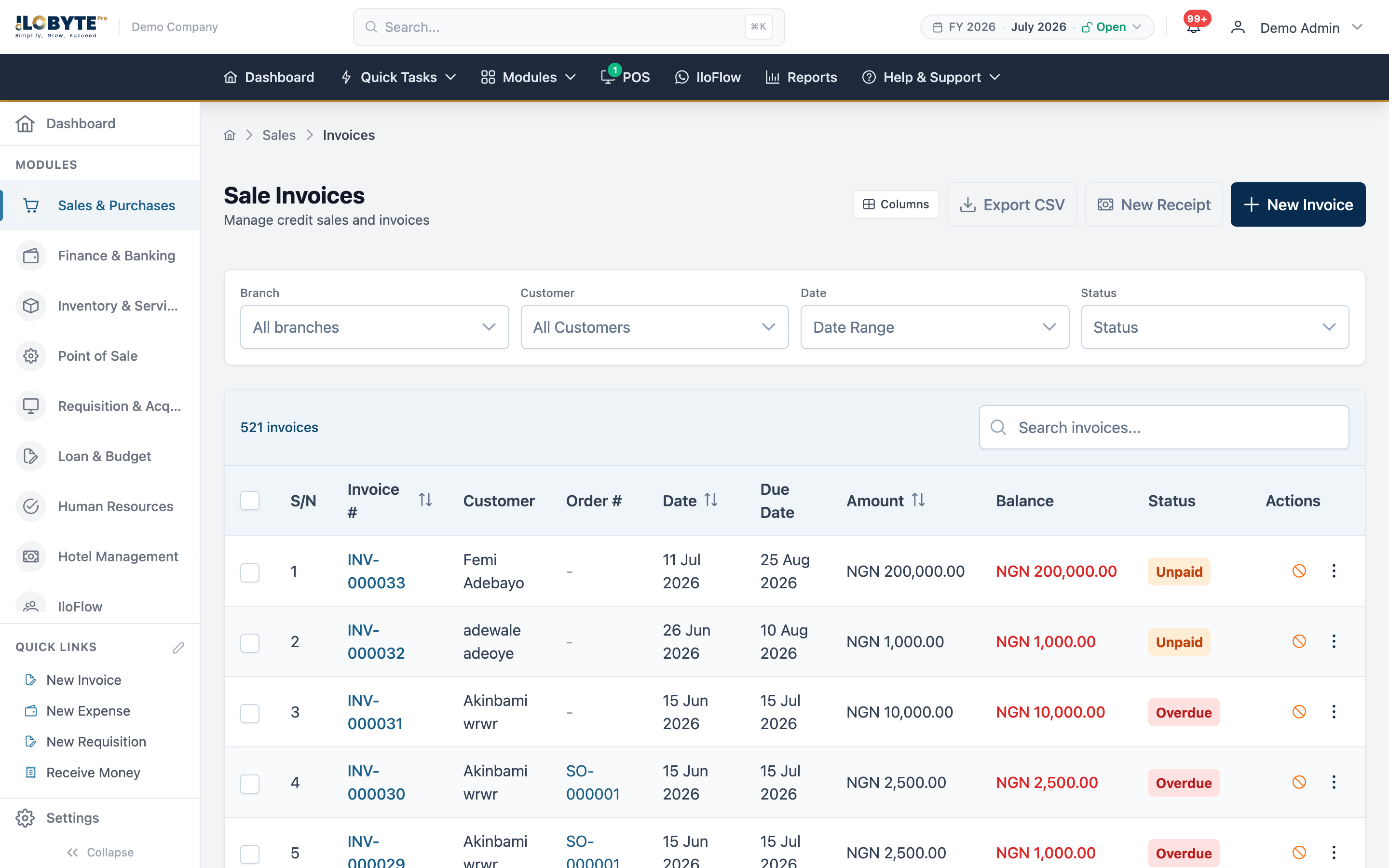Open the three-dot actions menu for INV-000029
Image resolution: width=1389 pixels, height=868 pixels.
(1334, 853)
